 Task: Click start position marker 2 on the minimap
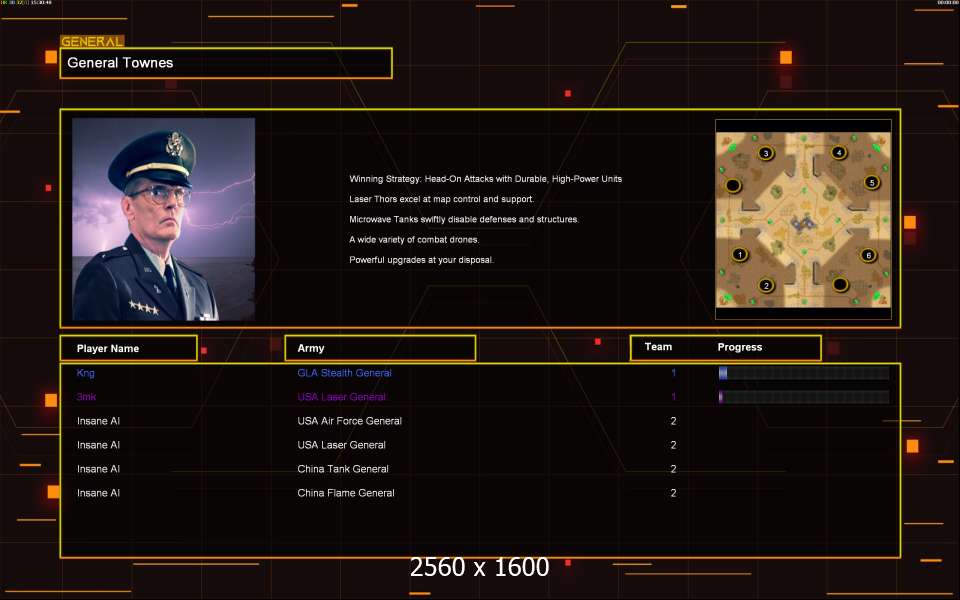[766, 285]
